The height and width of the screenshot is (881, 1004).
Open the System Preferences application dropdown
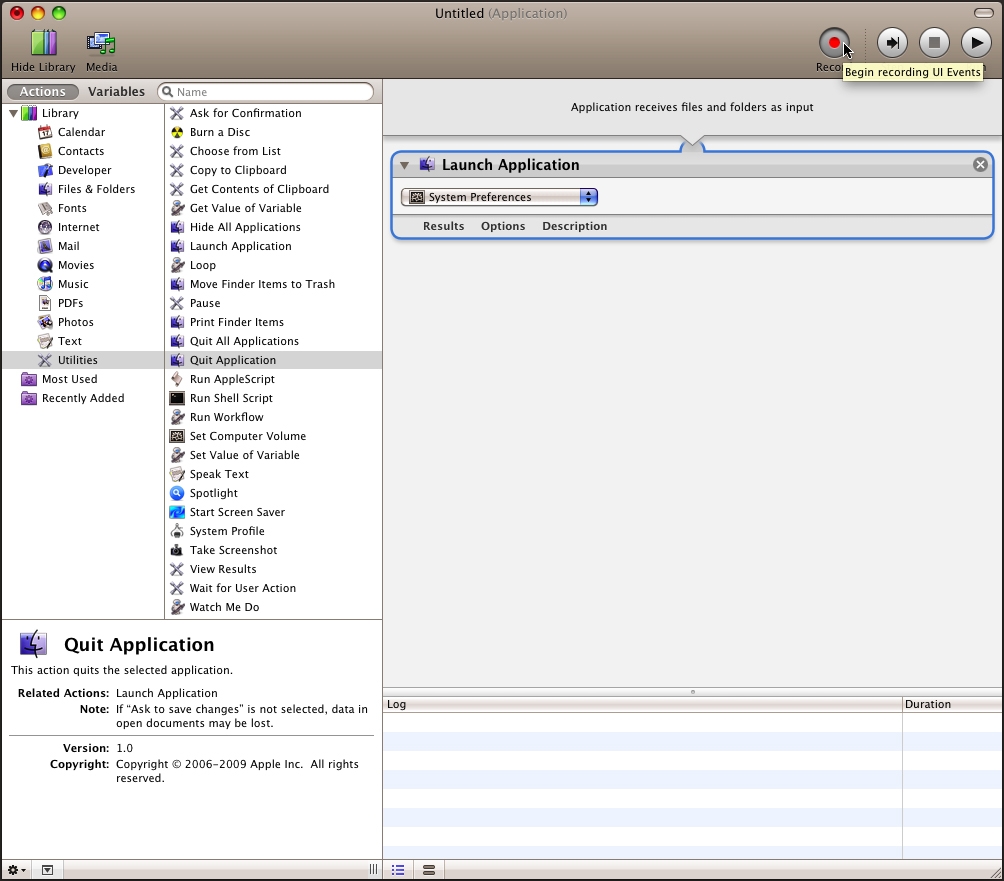(499, 197)
